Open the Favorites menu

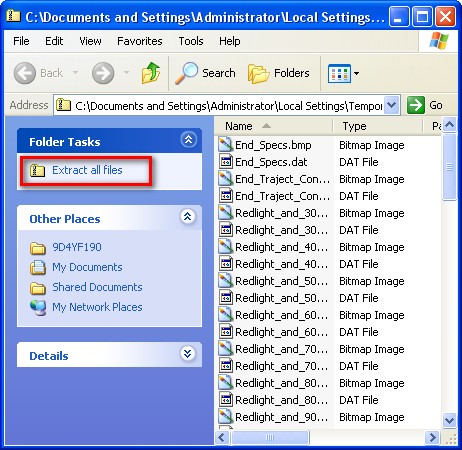point(140,41)
